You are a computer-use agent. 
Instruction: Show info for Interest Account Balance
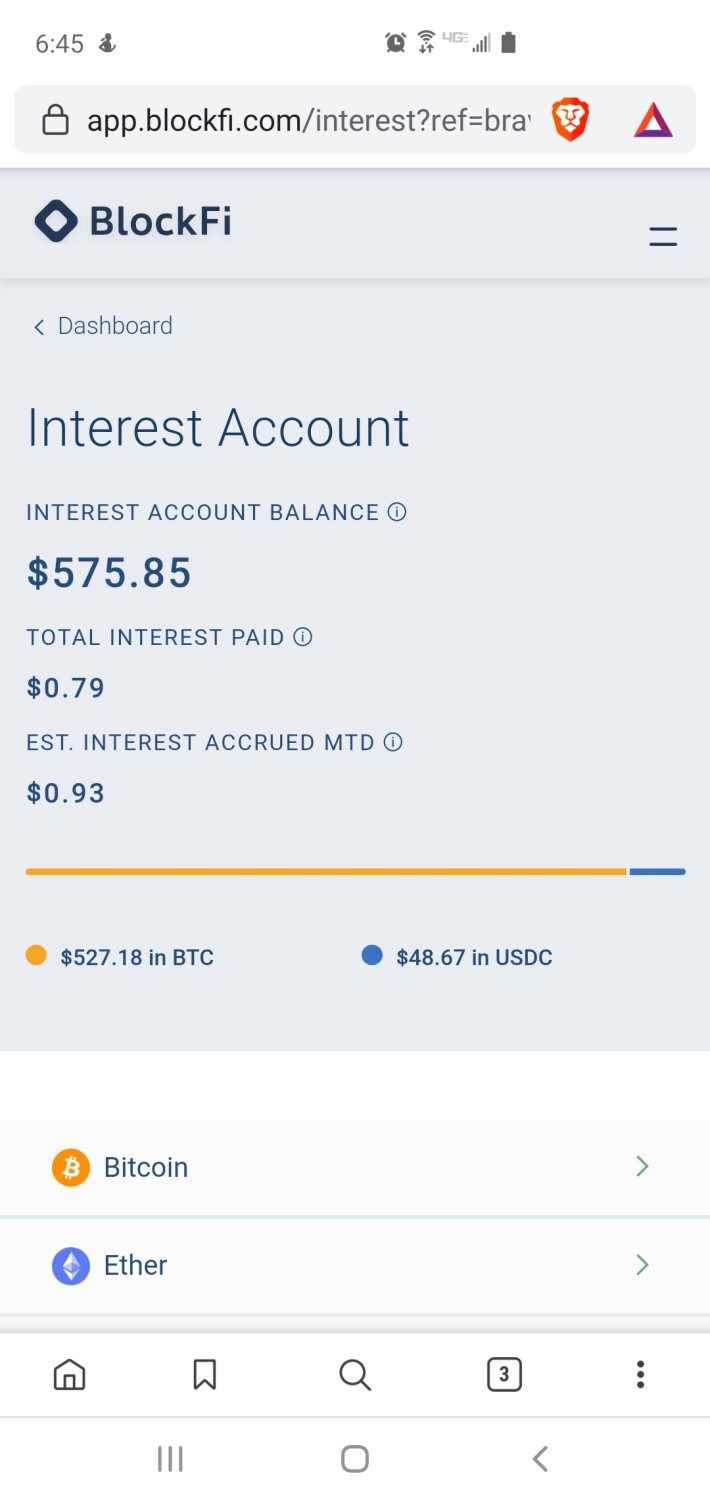point(397,512)
